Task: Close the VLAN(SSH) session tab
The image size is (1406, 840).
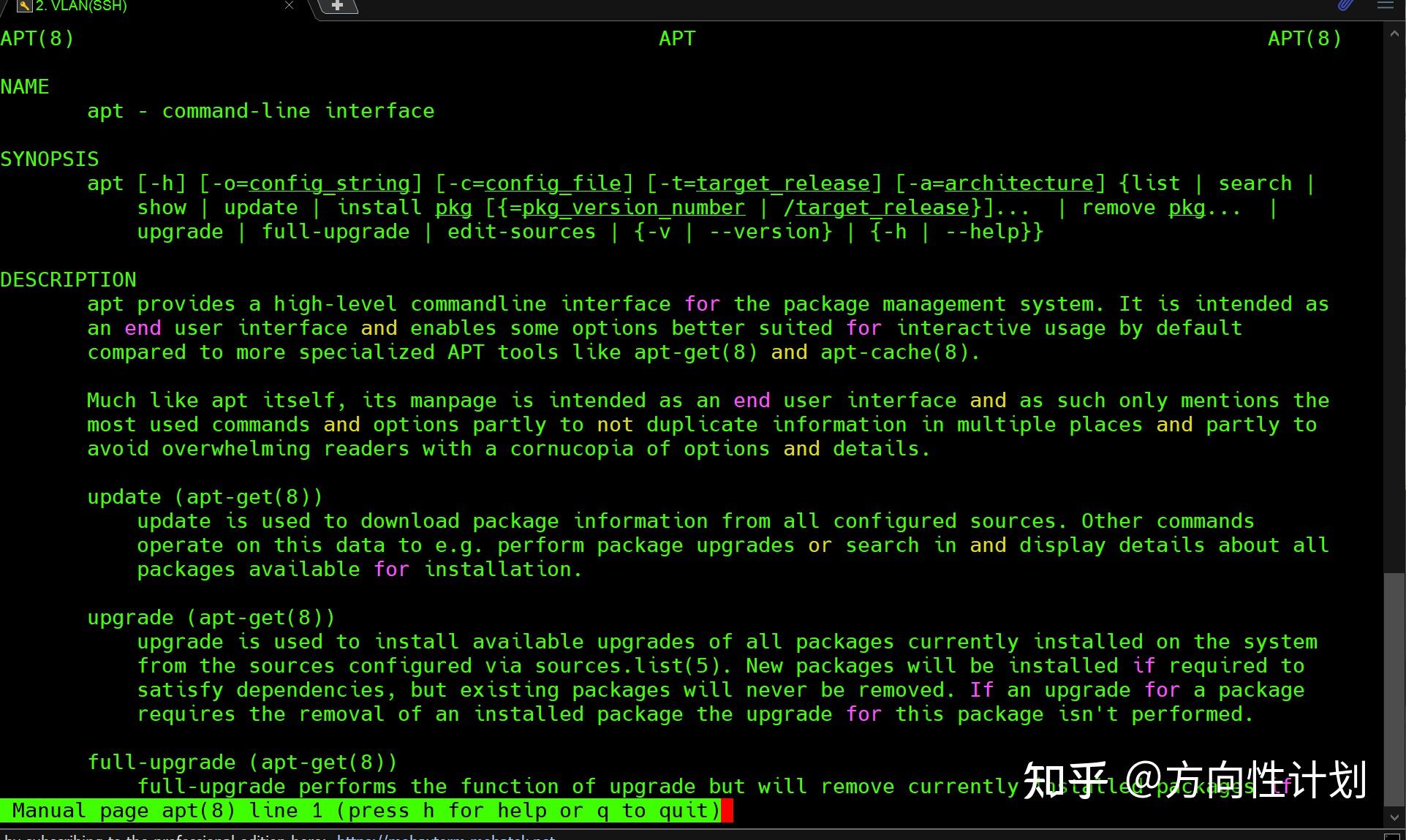Action: pyautogui.click(x=288, y=6)
